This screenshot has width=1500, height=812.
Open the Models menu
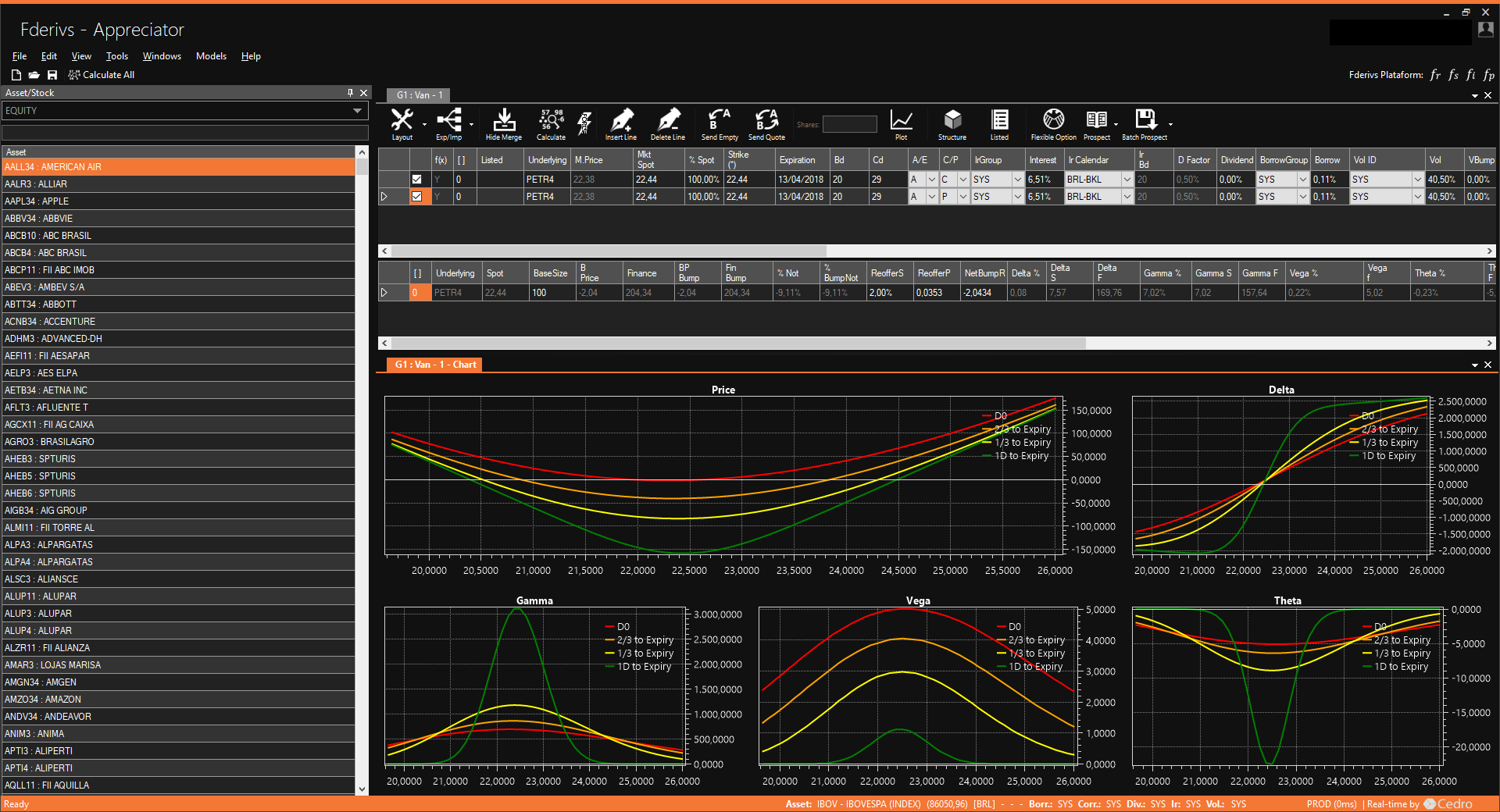point(211,56)
